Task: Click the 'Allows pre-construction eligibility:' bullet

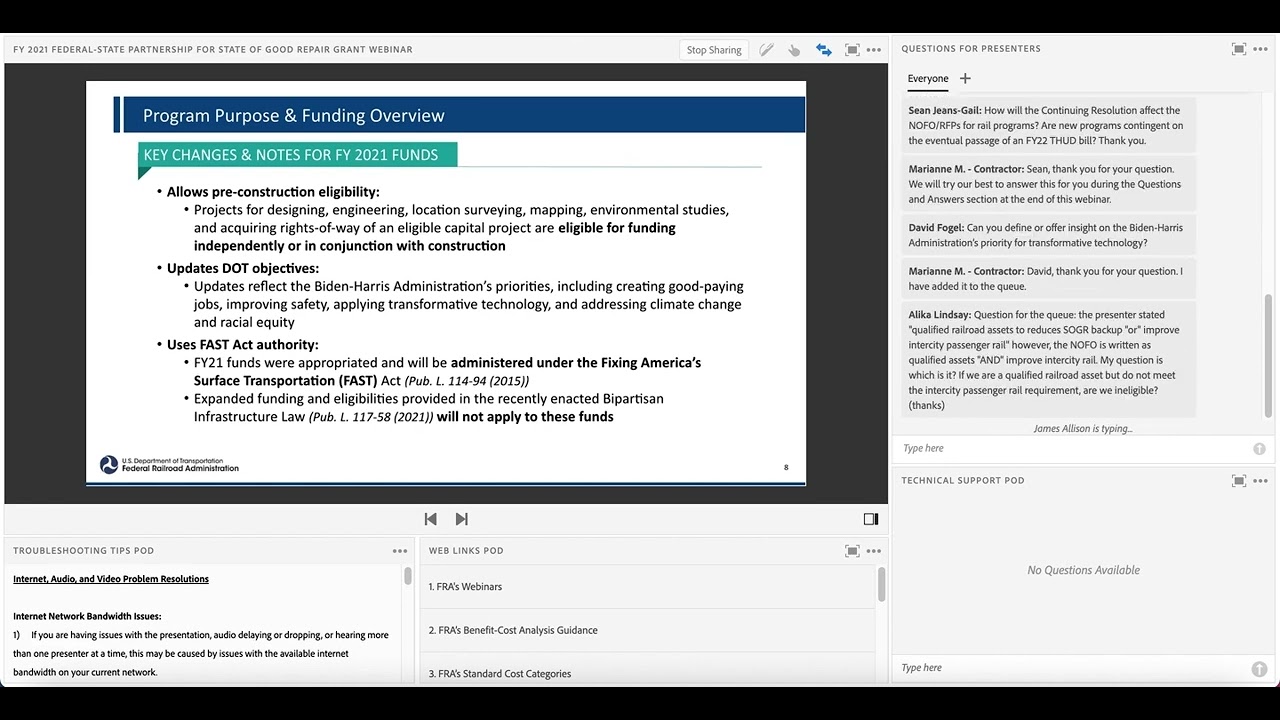Action: click(x=273, y=192)
